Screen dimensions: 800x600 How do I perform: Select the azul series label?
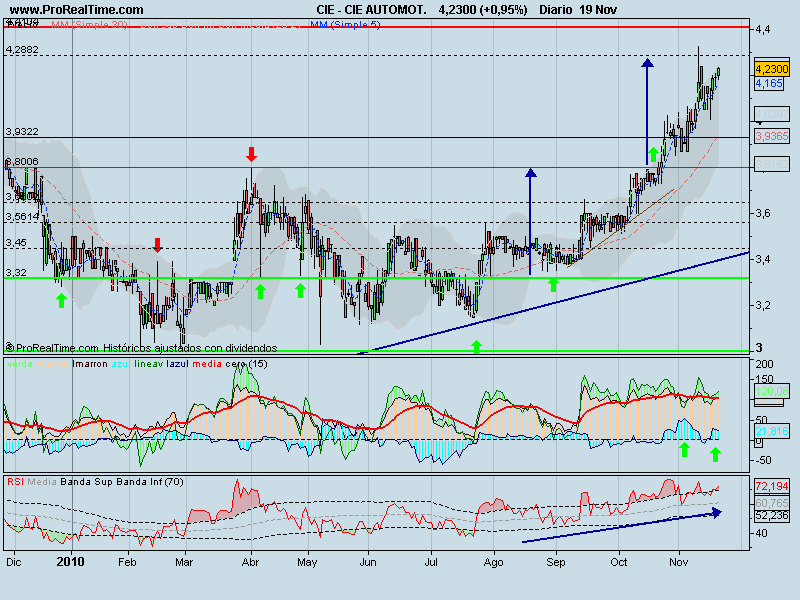pos(121,364)
